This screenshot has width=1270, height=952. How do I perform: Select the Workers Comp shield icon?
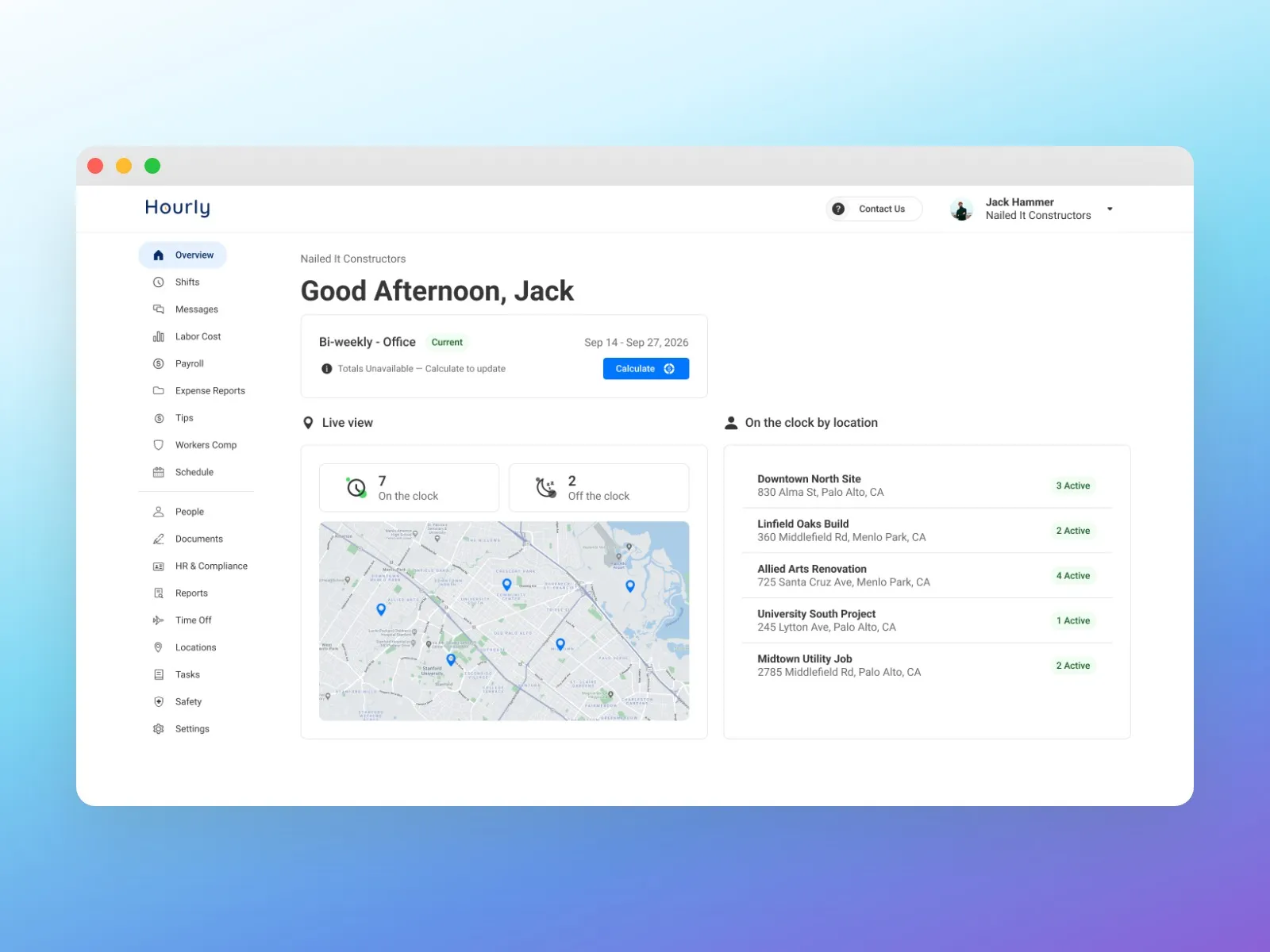[x=158, y=445]
